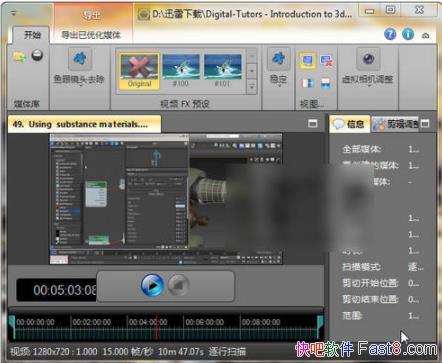Click the blue info icon
The width and height of the screenshot is (442, 363).
pyautogui.click(x=408, y=34)
